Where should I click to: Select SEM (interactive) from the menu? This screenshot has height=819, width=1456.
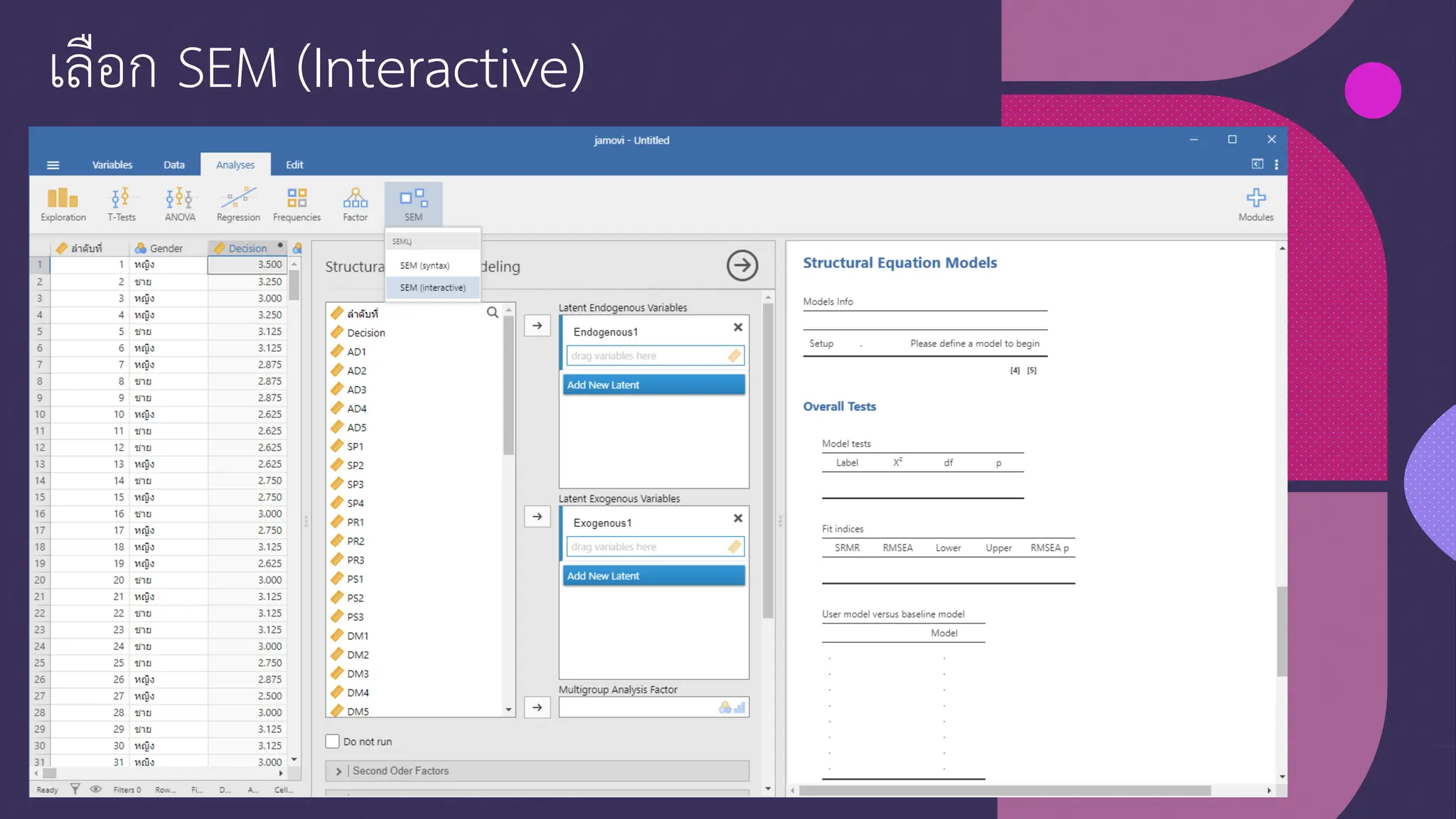(x=432, y=288)
